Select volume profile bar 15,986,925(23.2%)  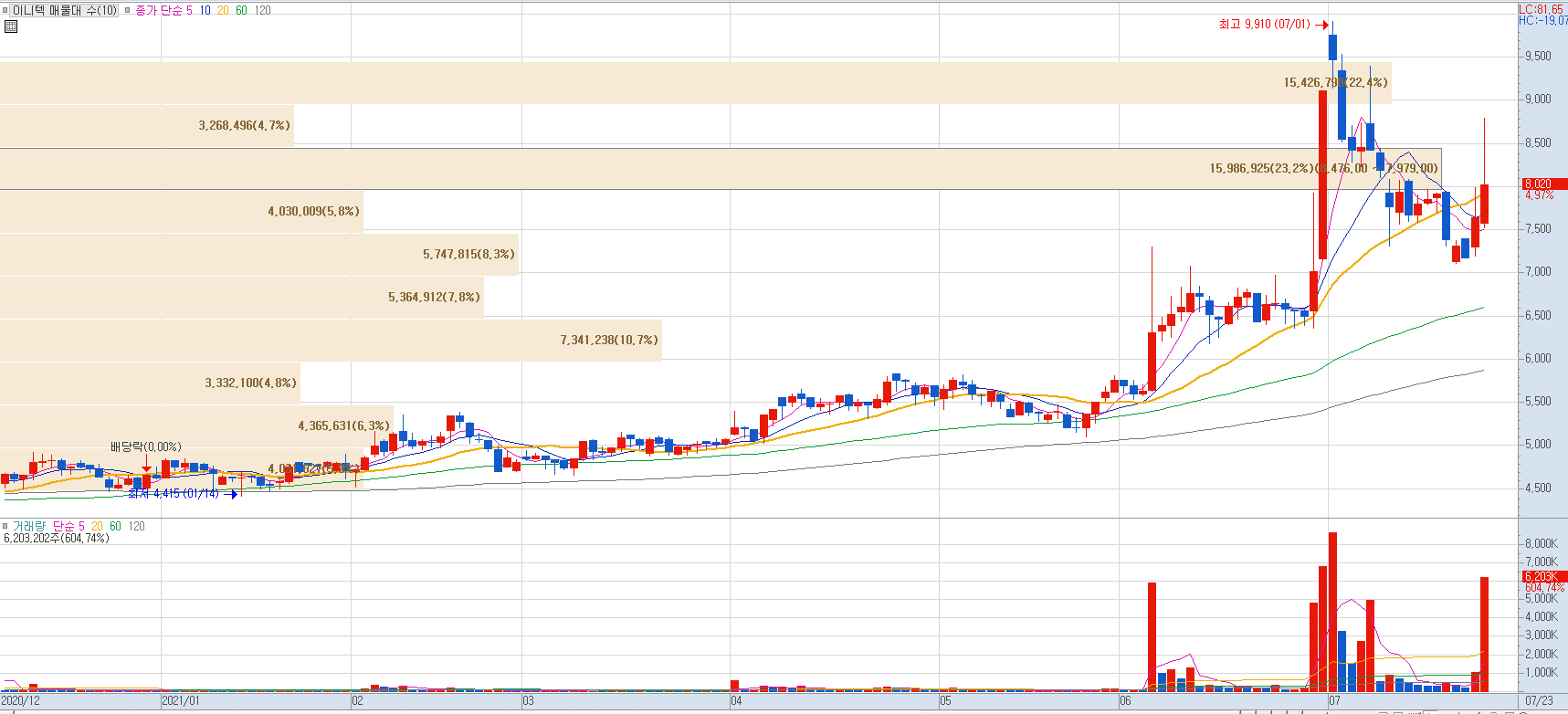(x=721, y=169)
